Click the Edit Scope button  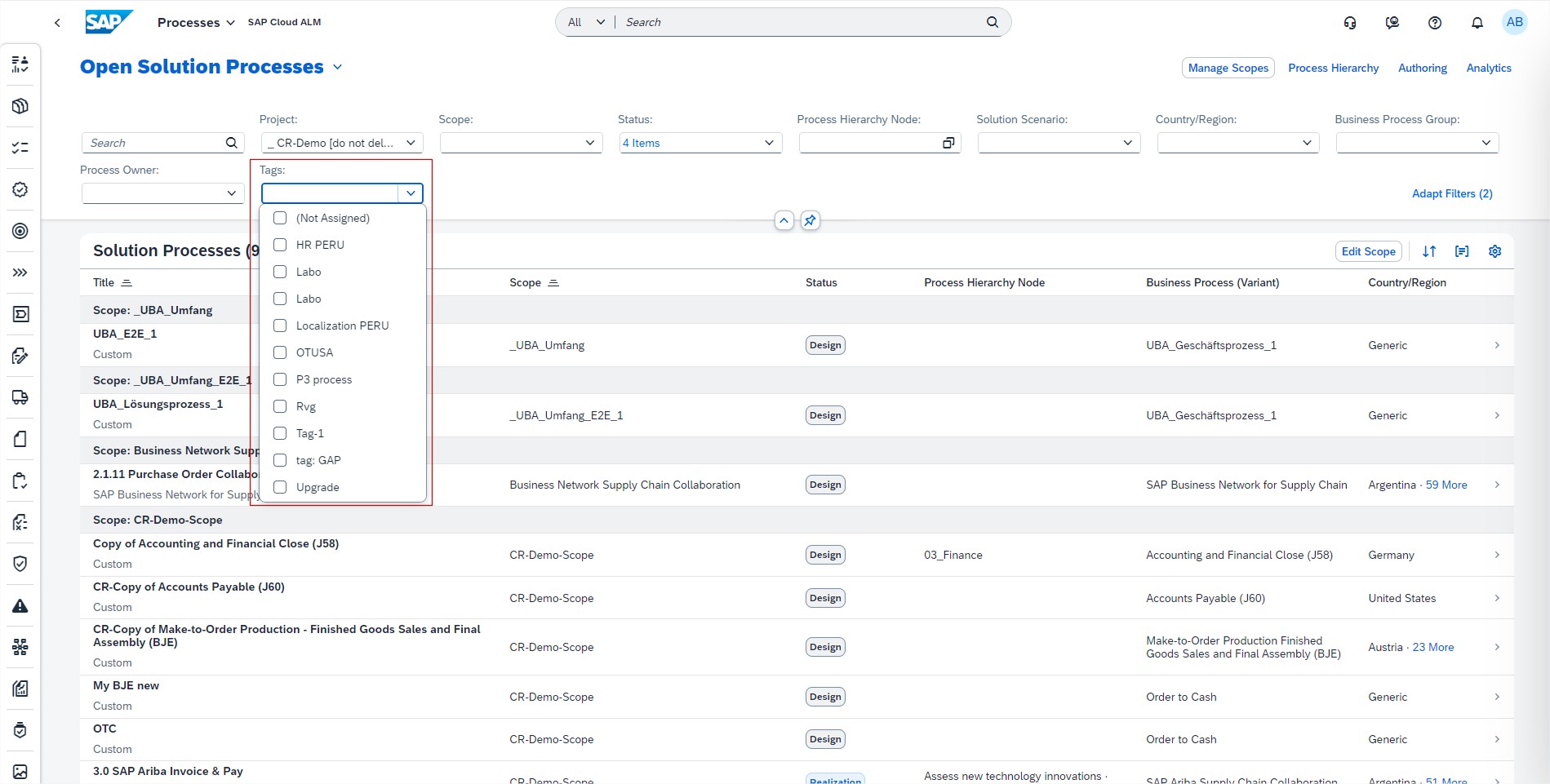point(1368,251)
